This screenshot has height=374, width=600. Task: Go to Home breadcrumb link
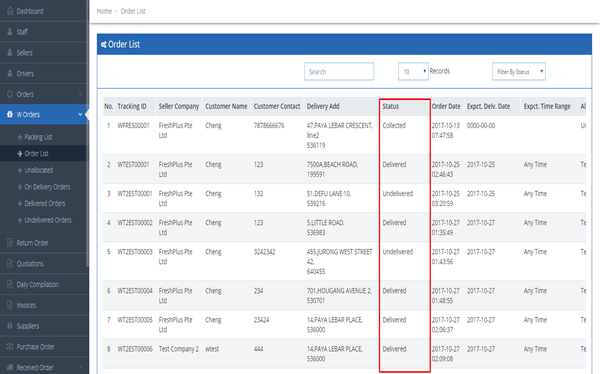pyautogui.click(x=104, y=11)
